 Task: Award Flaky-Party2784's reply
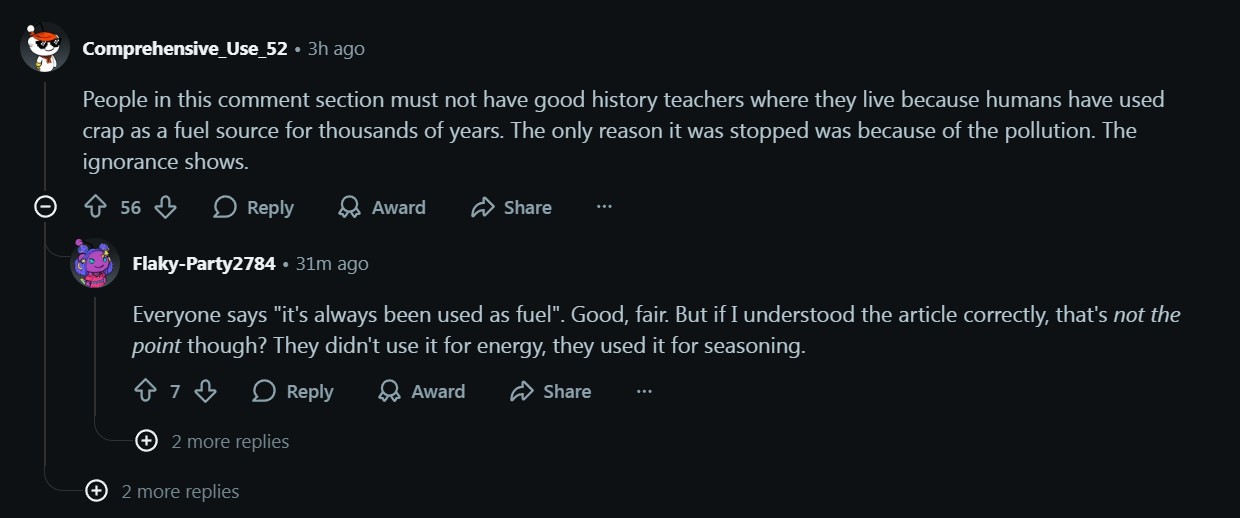coord(422,391)
